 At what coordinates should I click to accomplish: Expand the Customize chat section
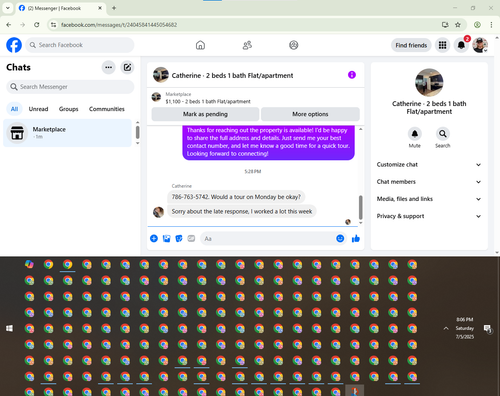point(429,164)
